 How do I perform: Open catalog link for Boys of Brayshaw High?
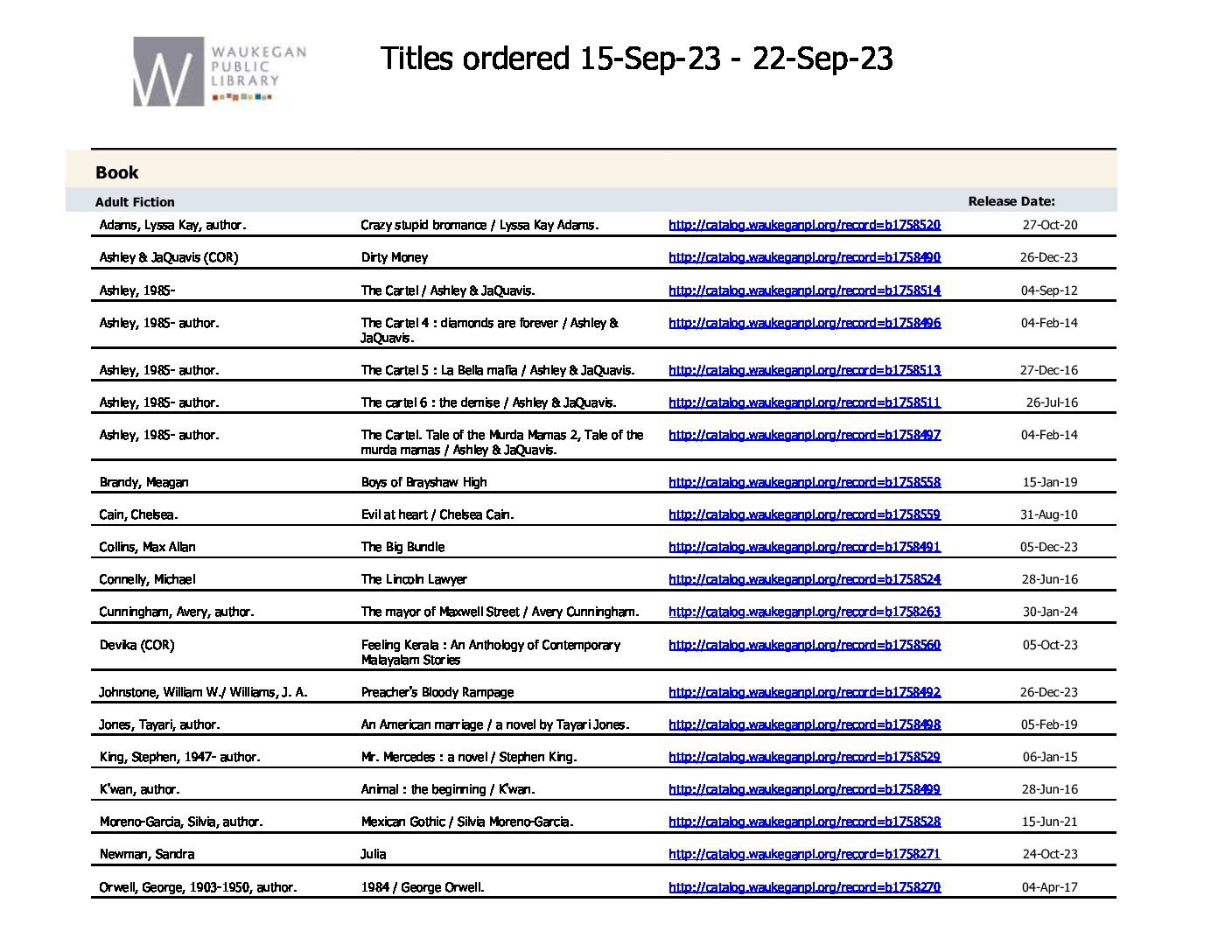pos(804,482)
